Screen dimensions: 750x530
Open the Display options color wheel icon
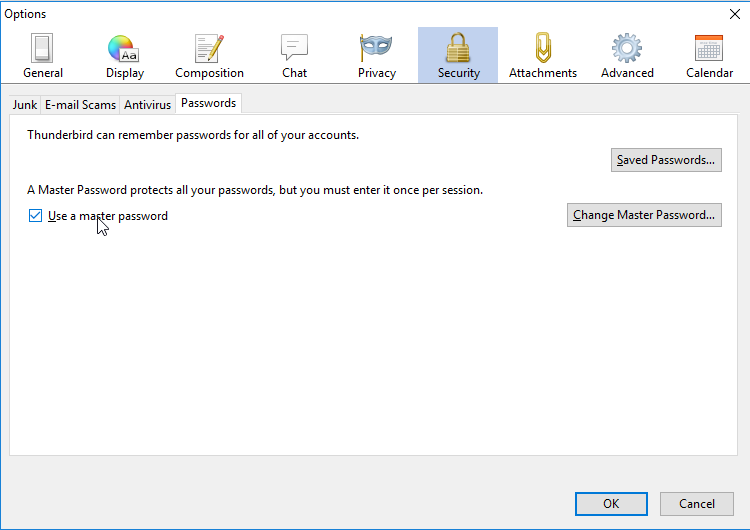pyautogui.click(x=124, y=48)
